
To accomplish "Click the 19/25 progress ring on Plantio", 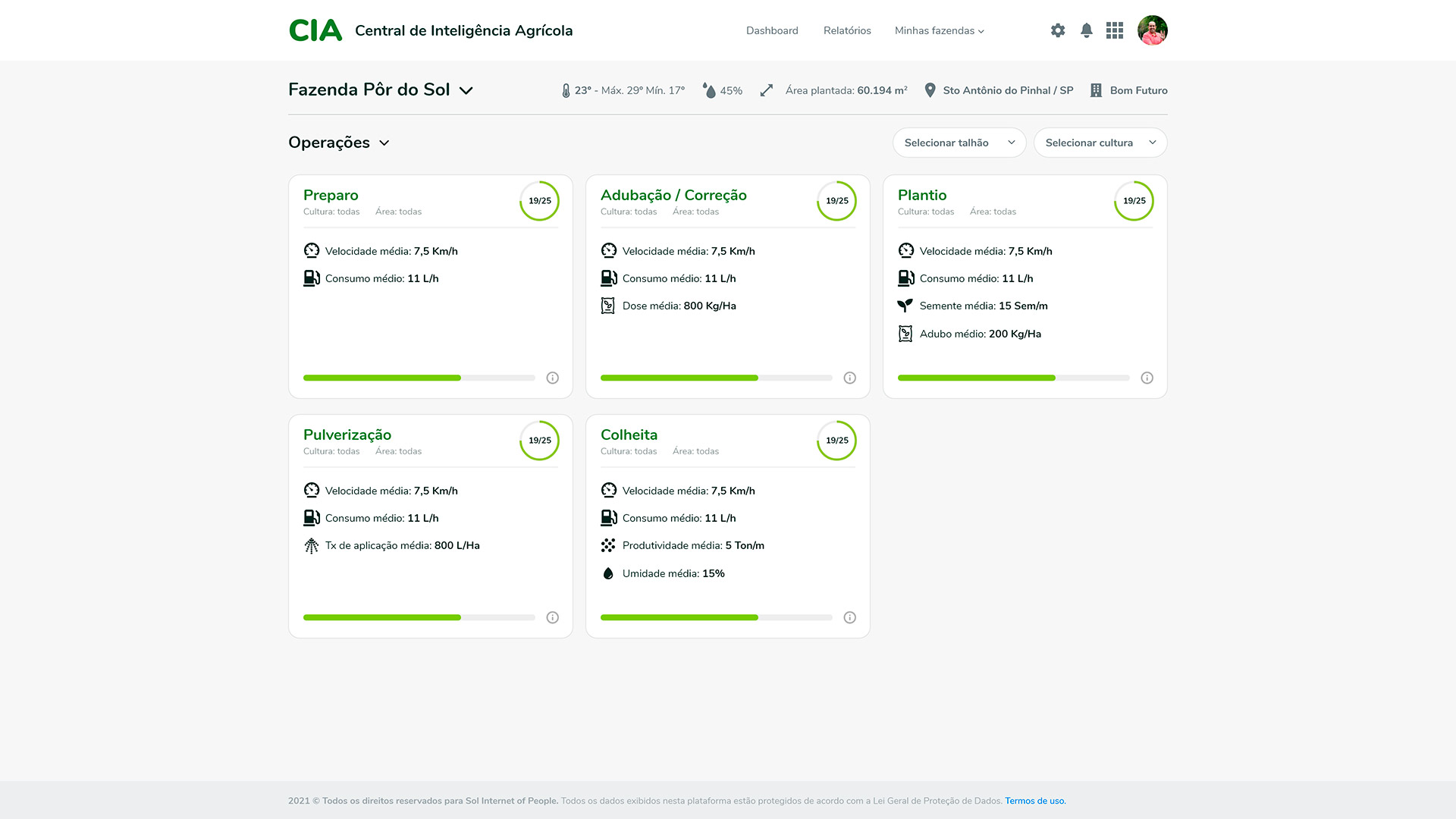I will (1134, 201).
